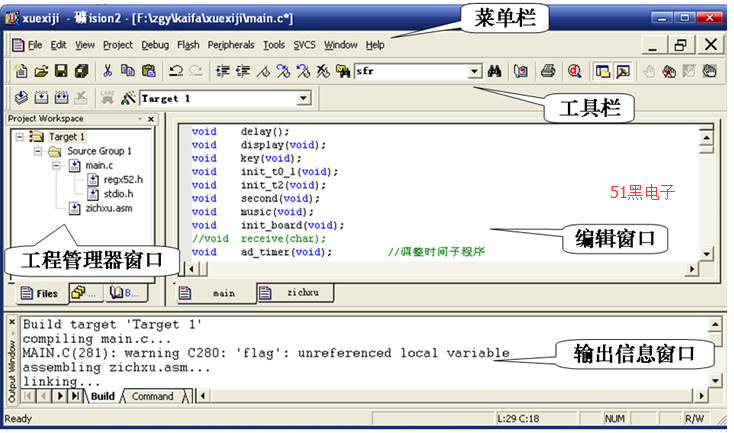Click the Undo arrow icon
734x433 pixels.
pos(176,71)
